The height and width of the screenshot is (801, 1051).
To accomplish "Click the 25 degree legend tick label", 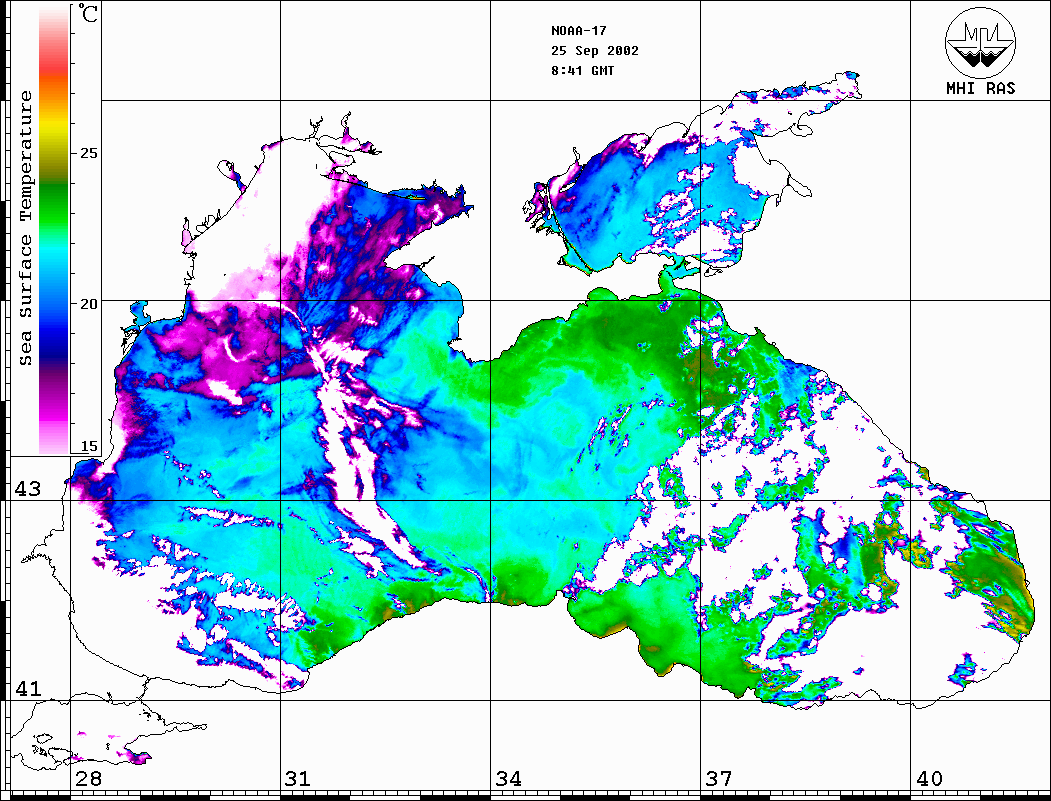I will (89, 153).
